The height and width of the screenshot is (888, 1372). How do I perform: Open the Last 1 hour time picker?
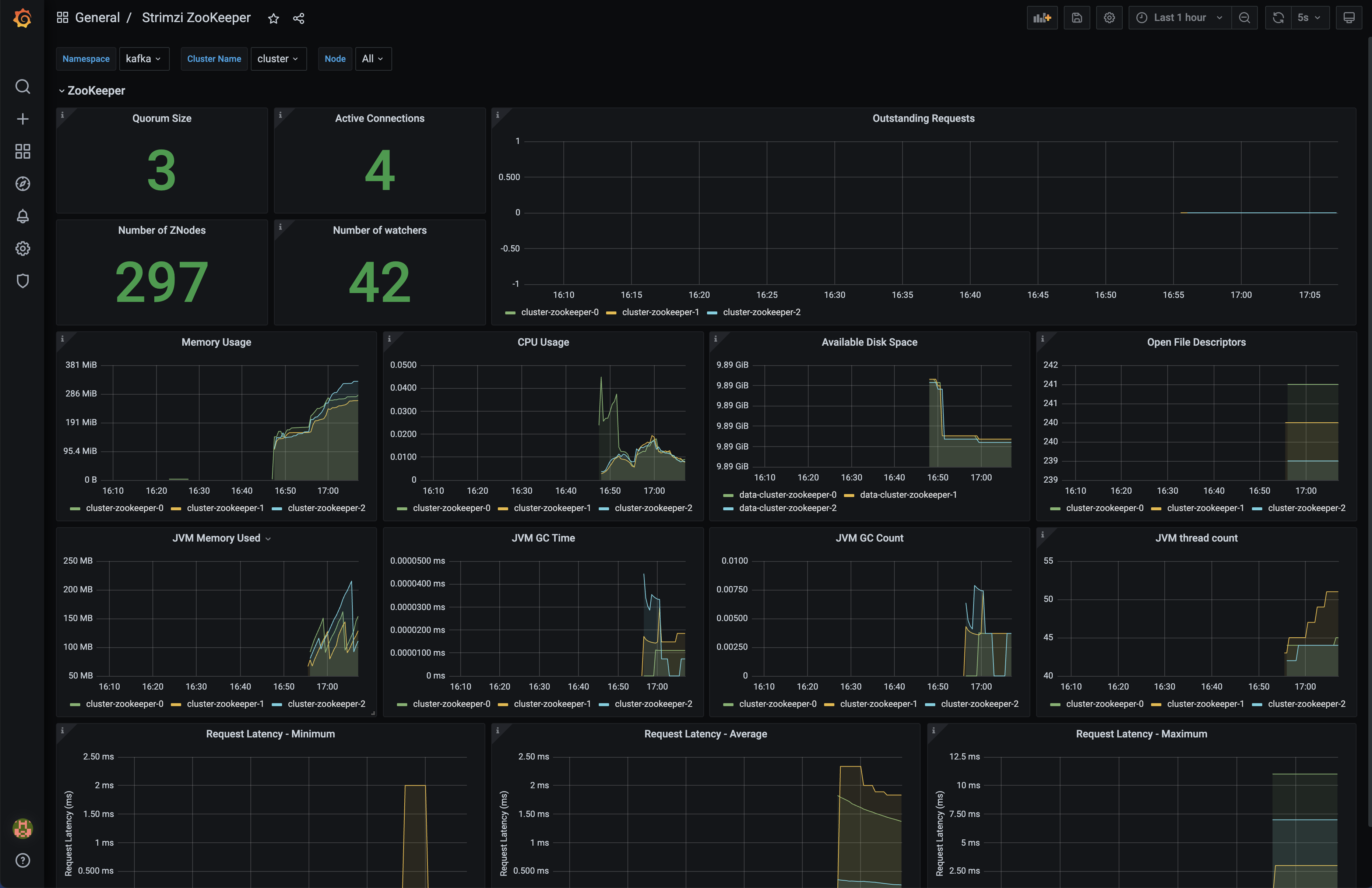[x=1179, y=18]
